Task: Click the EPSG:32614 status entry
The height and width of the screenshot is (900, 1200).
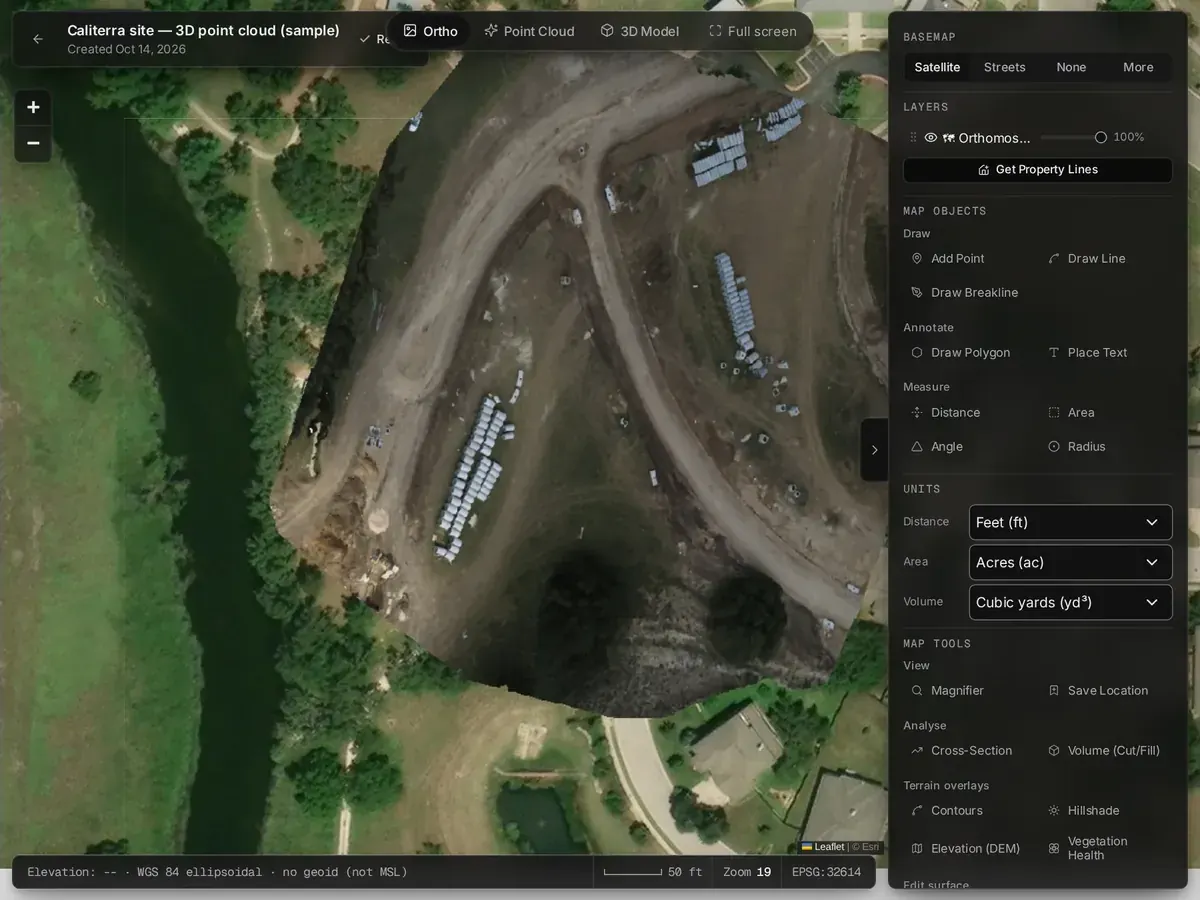Action: [826, 872]
